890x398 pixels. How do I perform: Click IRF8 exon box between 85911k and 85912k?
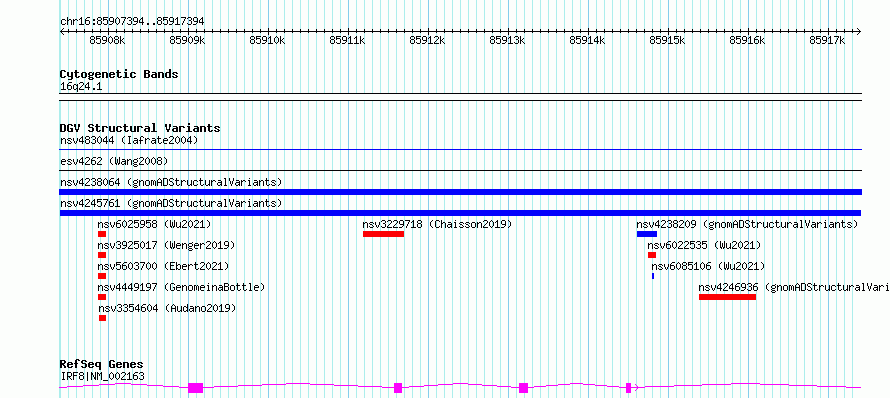[x=398, y=388]
